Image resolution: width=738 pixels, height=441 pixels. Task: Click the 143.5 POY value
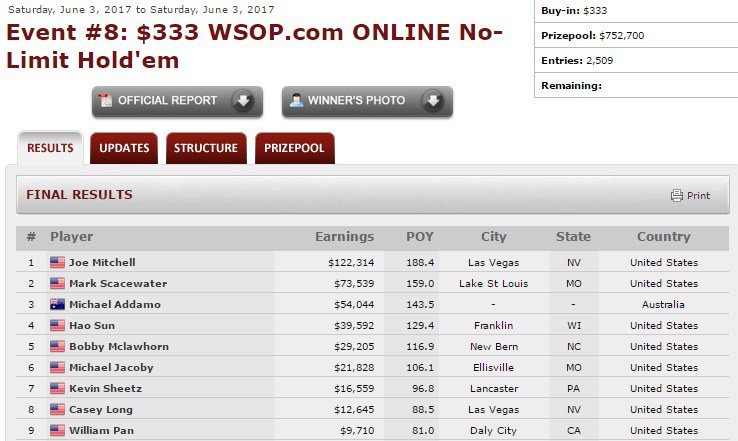420,305
